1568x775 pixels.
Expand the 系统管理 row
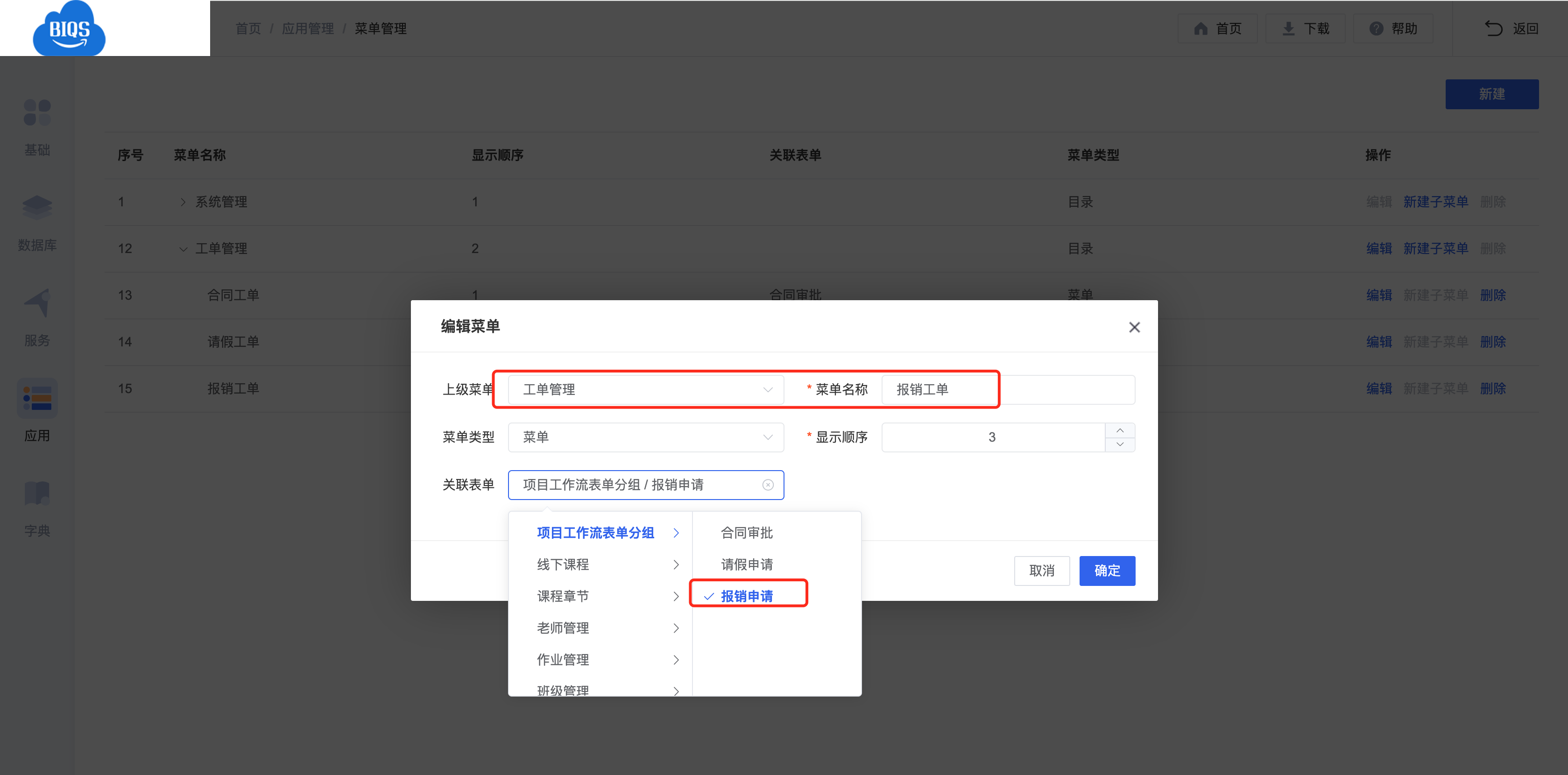point(183,202)
